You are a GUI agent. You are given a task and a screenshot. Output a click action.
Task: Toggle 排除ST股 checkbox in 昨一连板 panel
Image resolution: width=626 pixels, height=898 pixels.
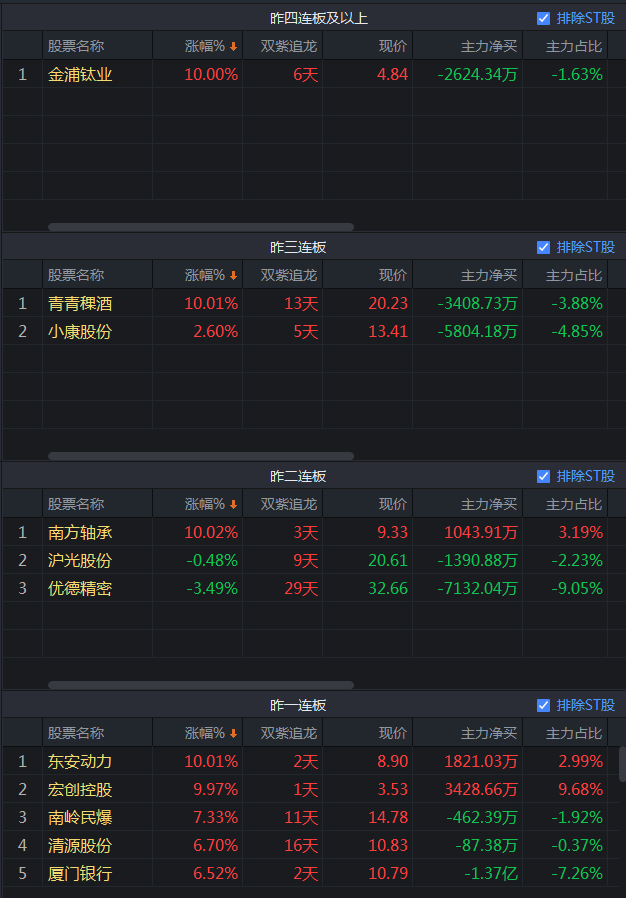coord(544,705)
